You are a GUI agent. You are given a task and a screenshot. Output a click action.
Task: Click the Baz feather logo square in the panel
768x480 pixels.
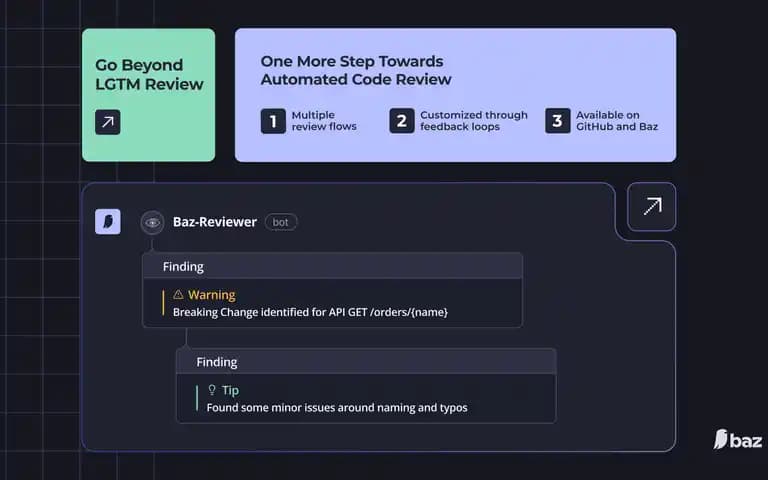[108, 222]
